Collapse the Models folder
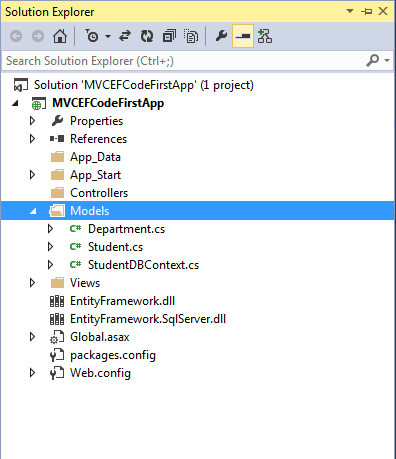The height and width of the screenshot is (459, 396). click(33, 211)
